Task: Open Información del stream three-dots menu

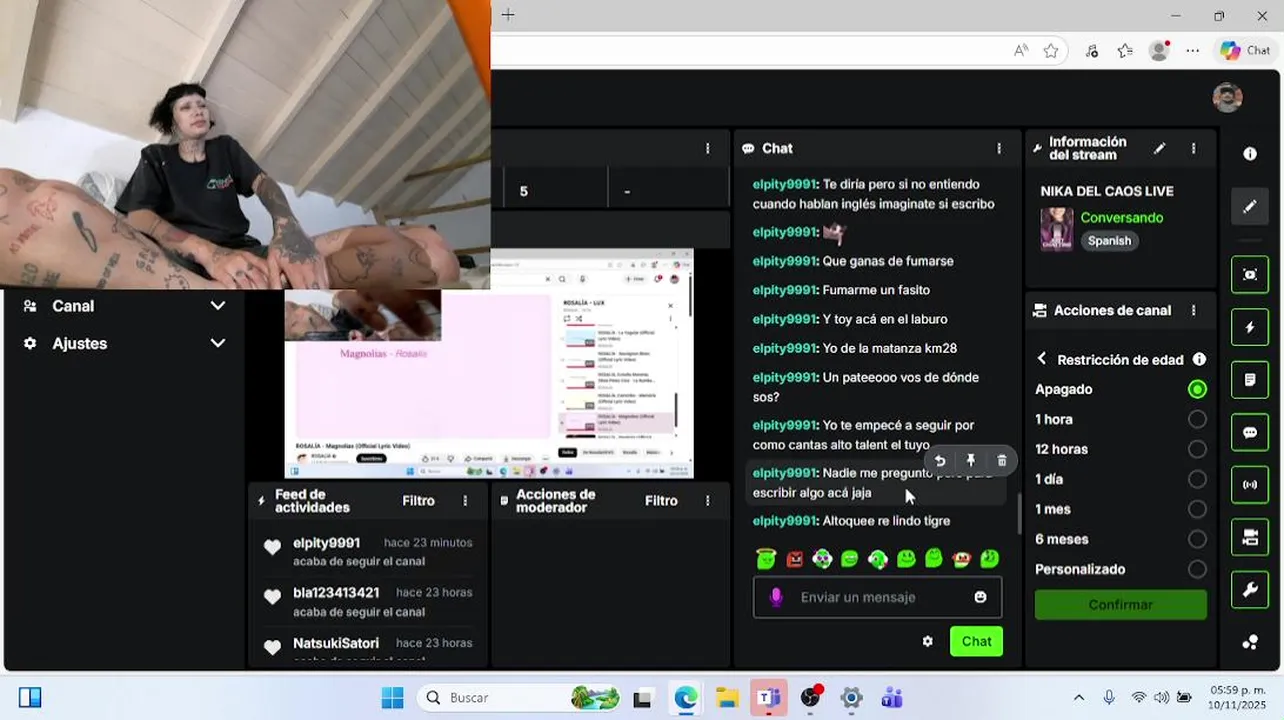Action: pos(1193,148)
